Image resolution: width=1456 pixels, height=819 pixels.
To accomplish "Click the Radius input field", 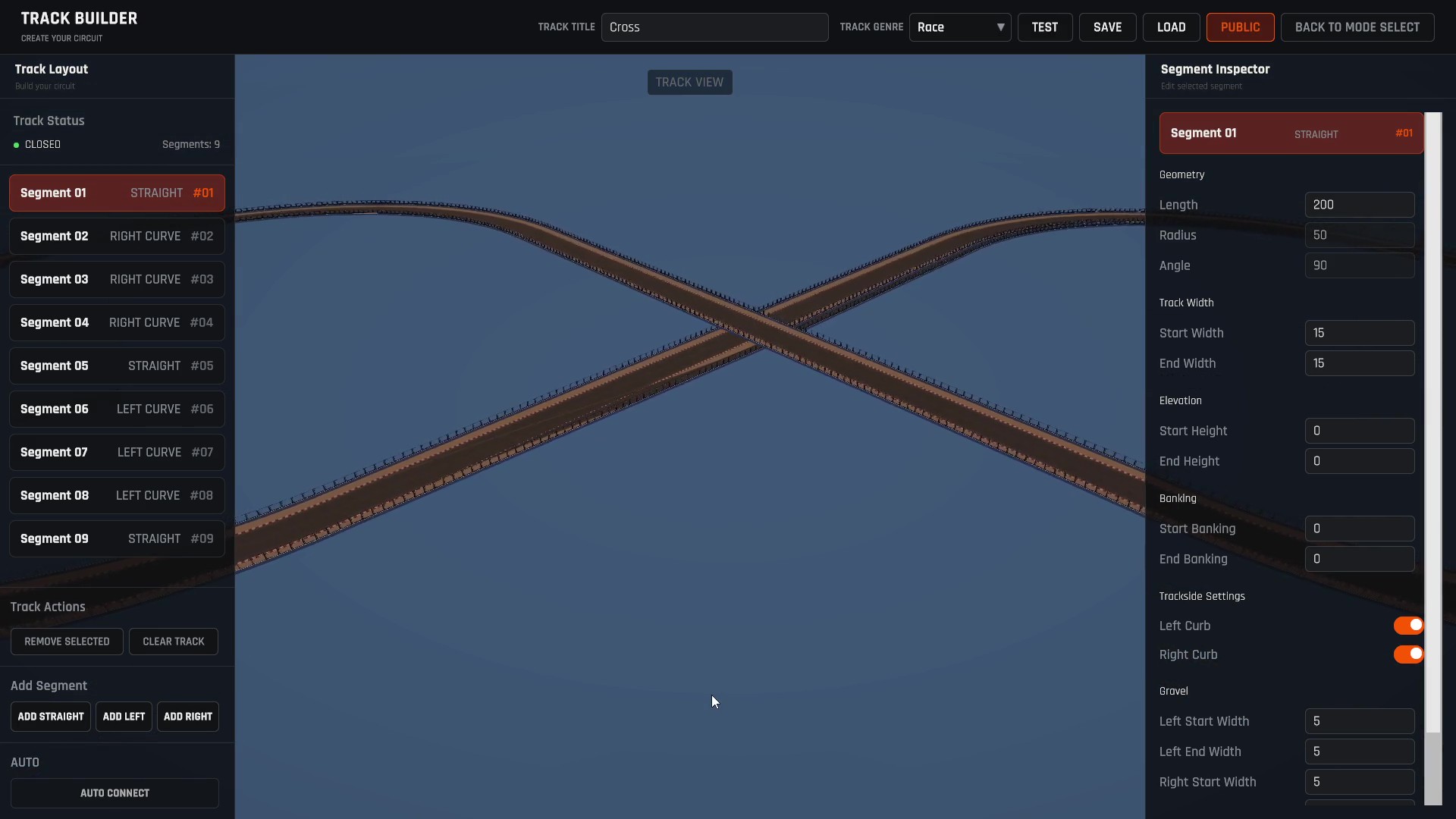I will tap(1360, 235).
